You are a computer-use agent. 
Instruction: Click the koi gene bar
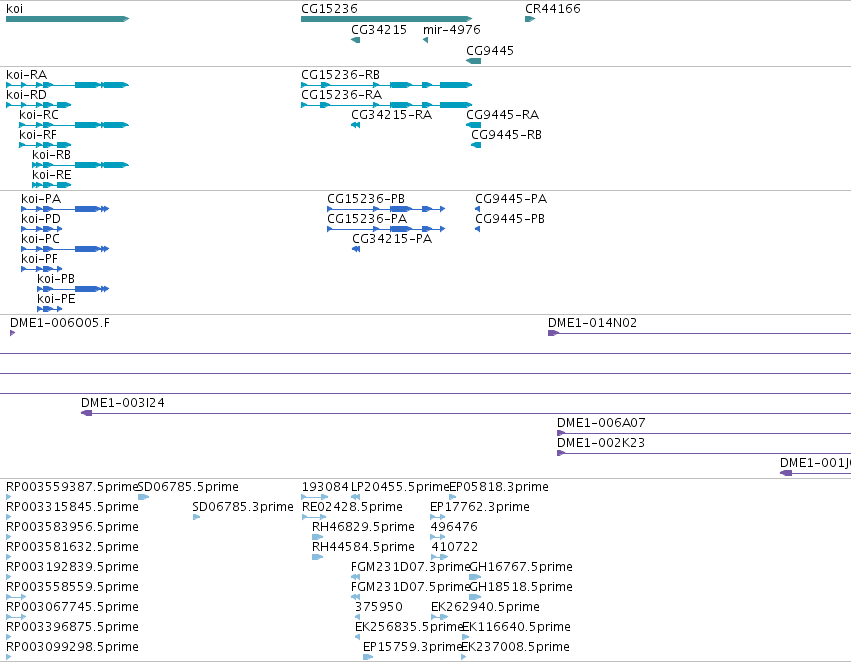pyautogui.click(x=67, y=19)
